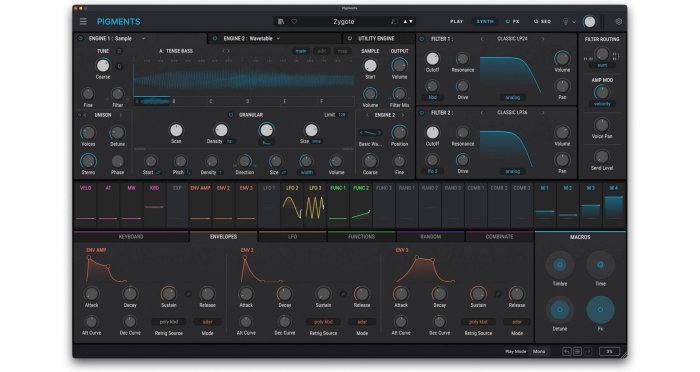Open Filter 1 'analog' mode dropdown

[512, 97]
